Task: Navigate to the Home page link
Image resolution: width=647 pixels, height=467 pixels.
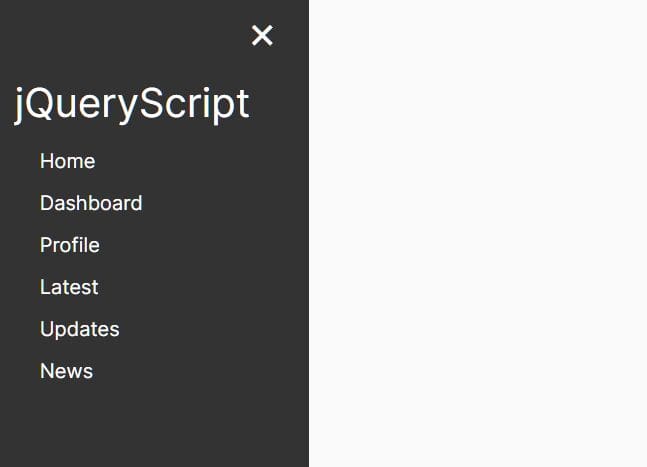Action: tap(68, 161)
